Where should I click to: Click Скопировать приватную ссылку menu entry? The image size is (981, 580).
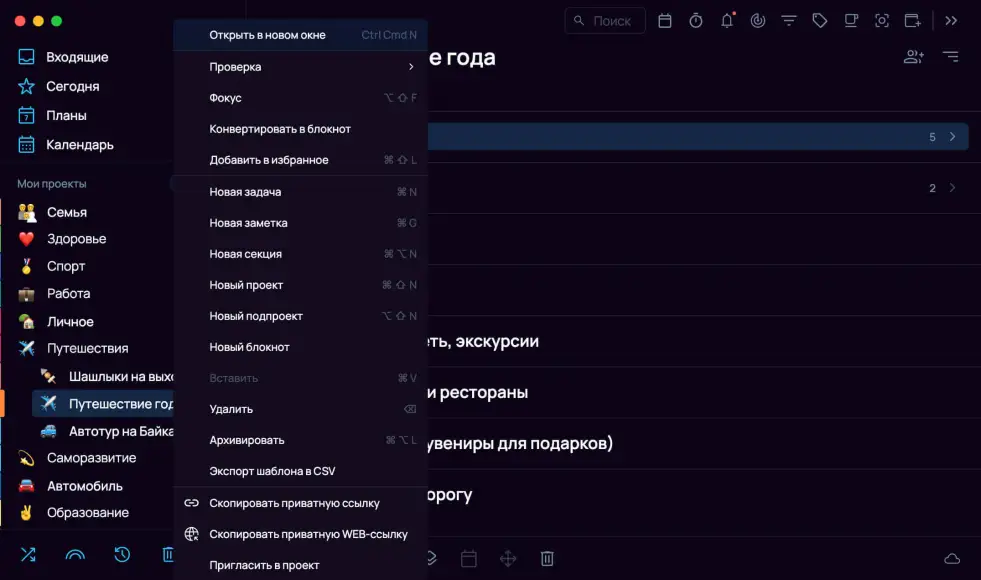pyautogui.click(x=294, y=503)
